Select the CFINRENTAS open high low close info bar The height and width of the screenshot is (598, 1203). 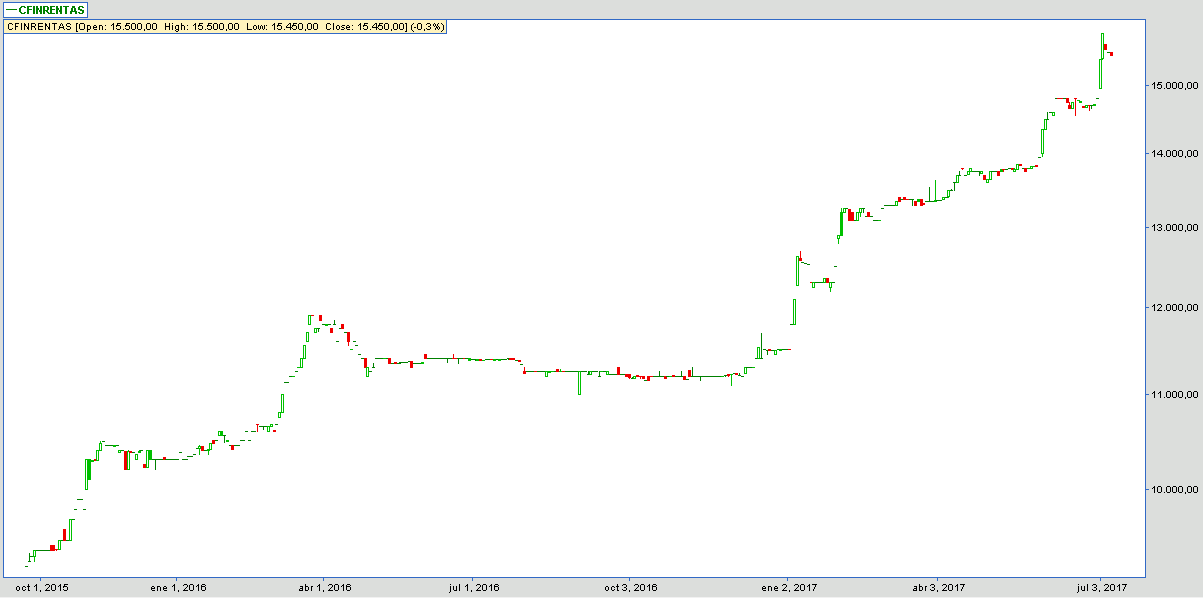(225, 27)
